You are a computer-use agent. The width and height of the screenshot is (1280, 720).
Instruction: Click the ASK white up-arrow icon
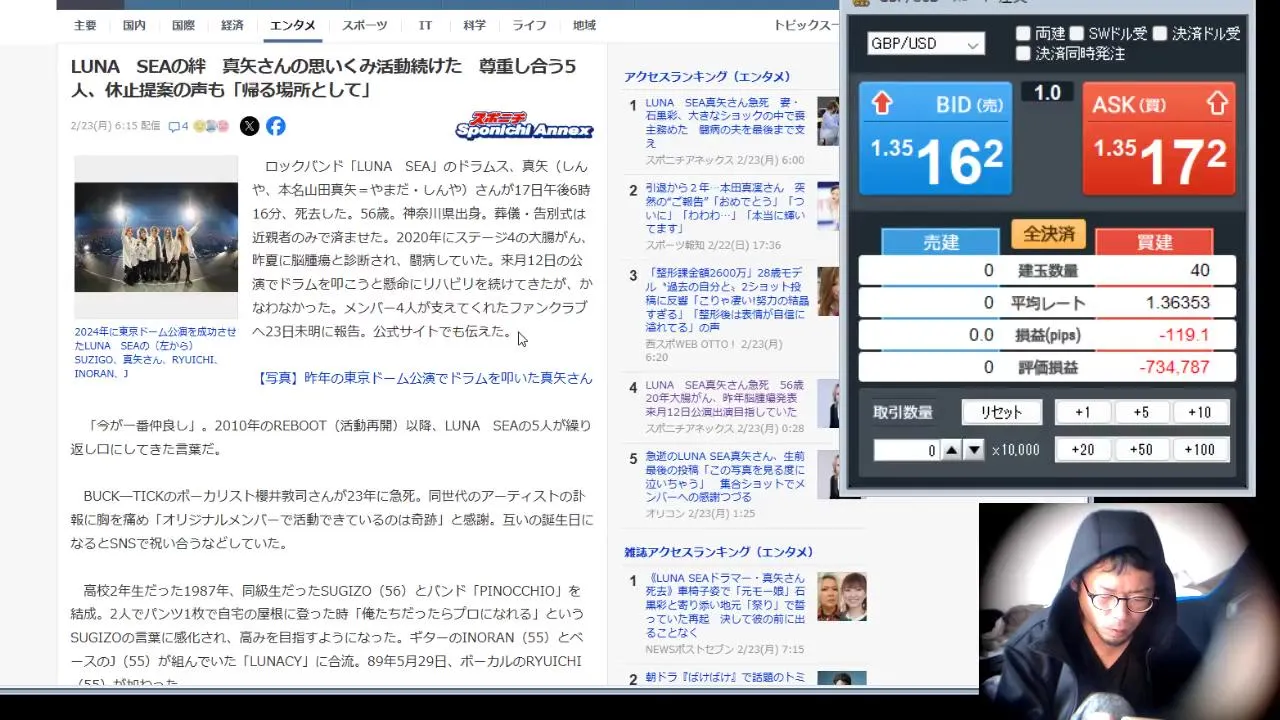[x=1216, y=102]
